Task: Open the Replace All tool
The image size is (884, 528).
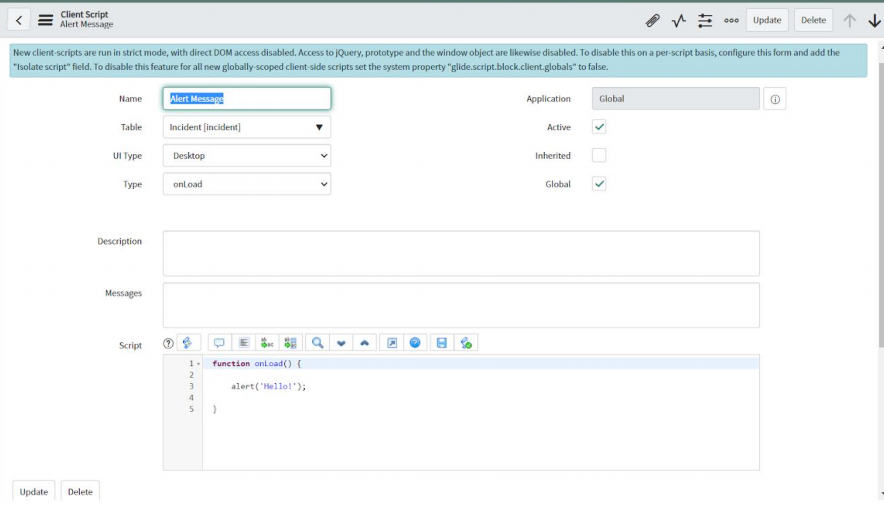Action: point(290,343)
